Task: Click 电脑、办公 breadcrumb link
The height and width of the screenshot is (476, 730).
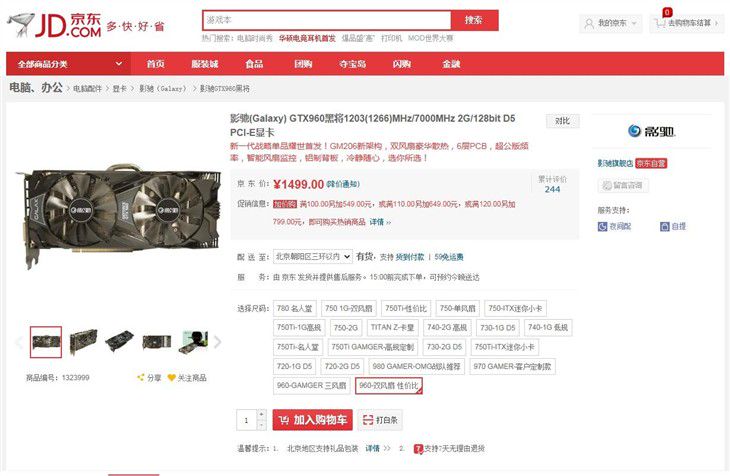Action: [36, 88]
